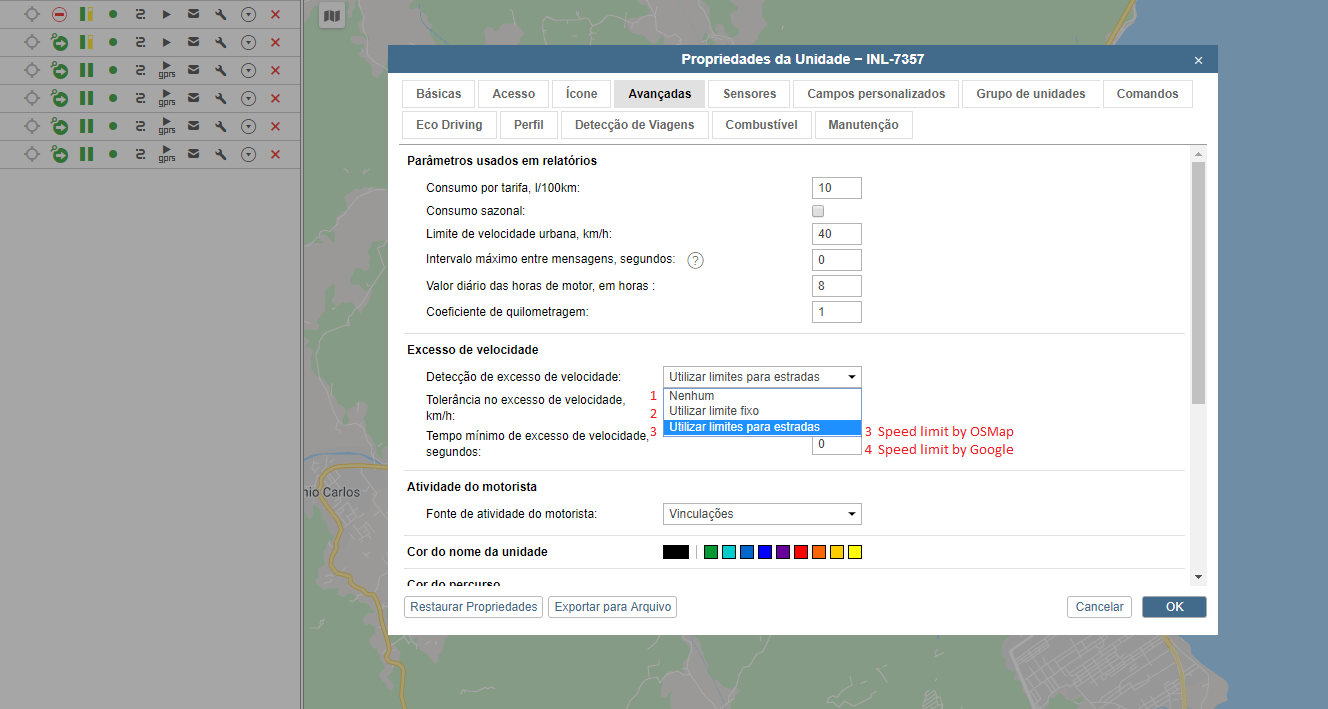
Task: Click the envelope message icon in the second row
Action: 194,42
